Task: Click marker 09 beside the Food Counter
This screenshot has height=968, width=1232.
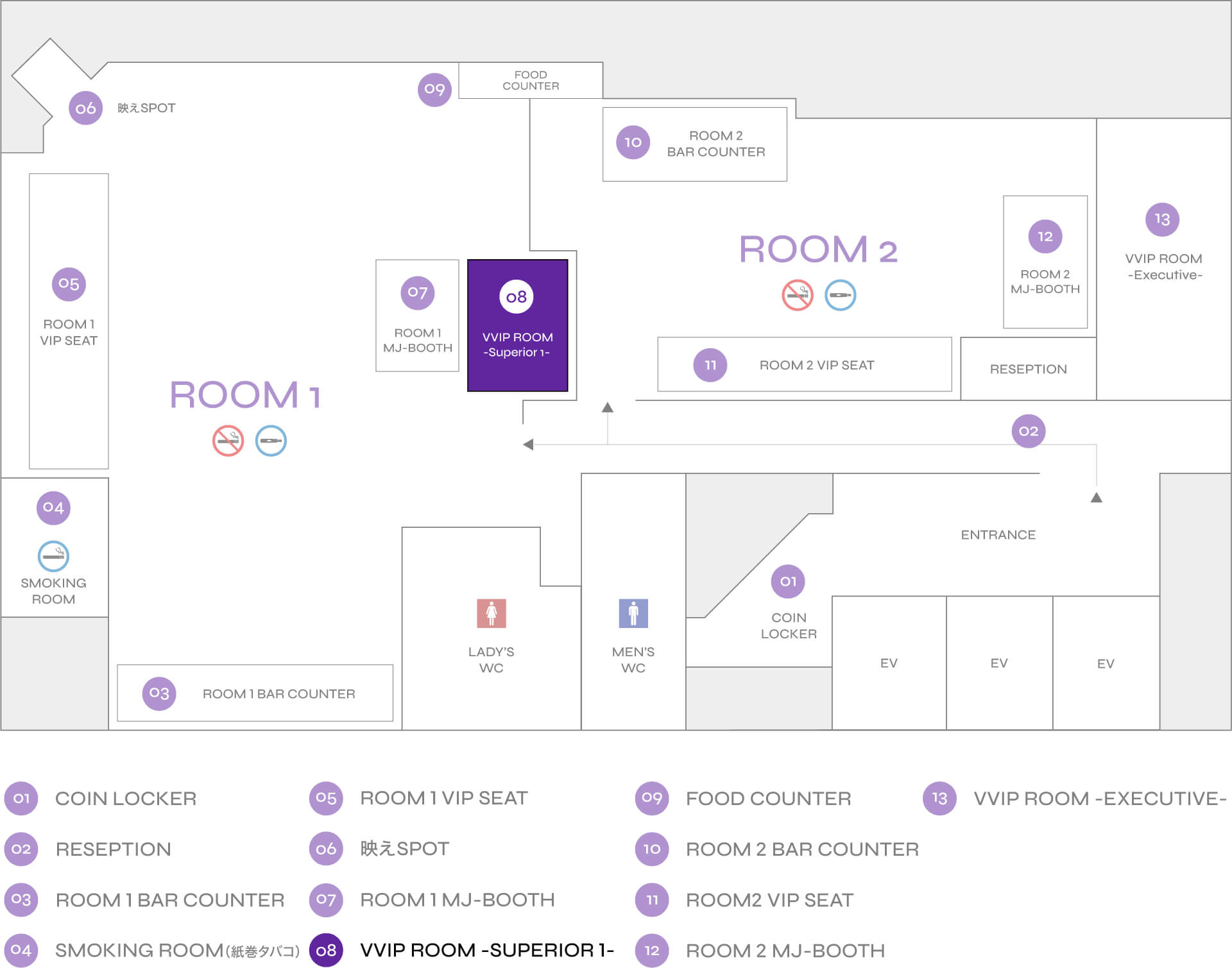Action: point(434,89)
